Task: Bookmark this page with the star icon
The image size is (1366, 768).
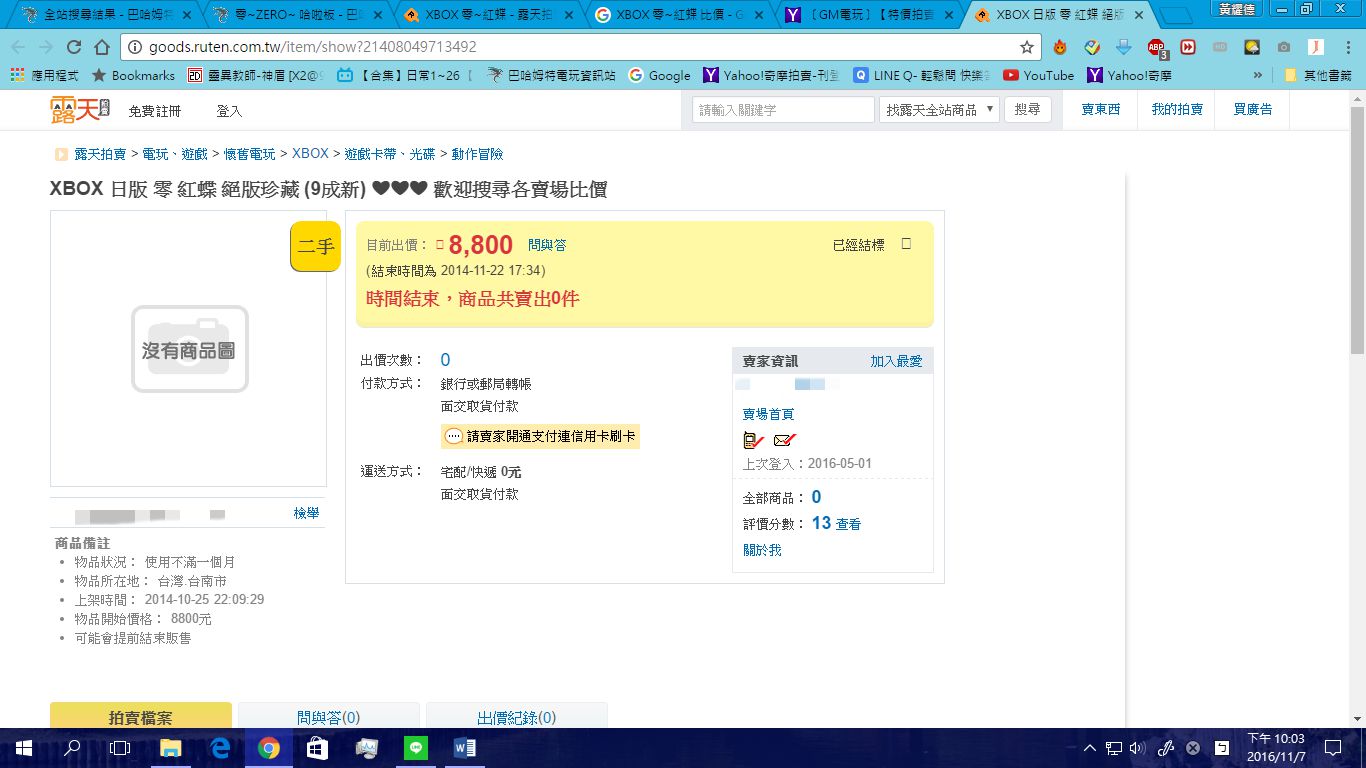Action: pyautogui.click(x=1026, y=47)
